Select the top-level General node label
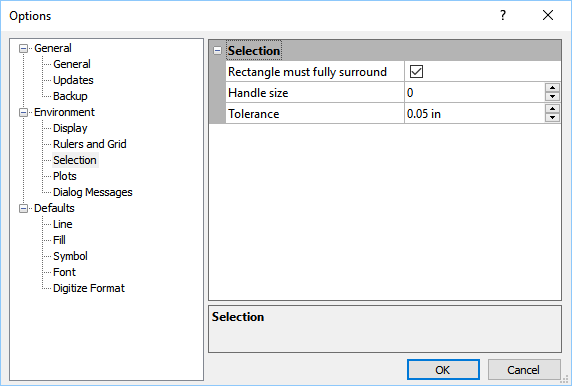The width and height of the screenshot is (572, 386). [53, 48]
